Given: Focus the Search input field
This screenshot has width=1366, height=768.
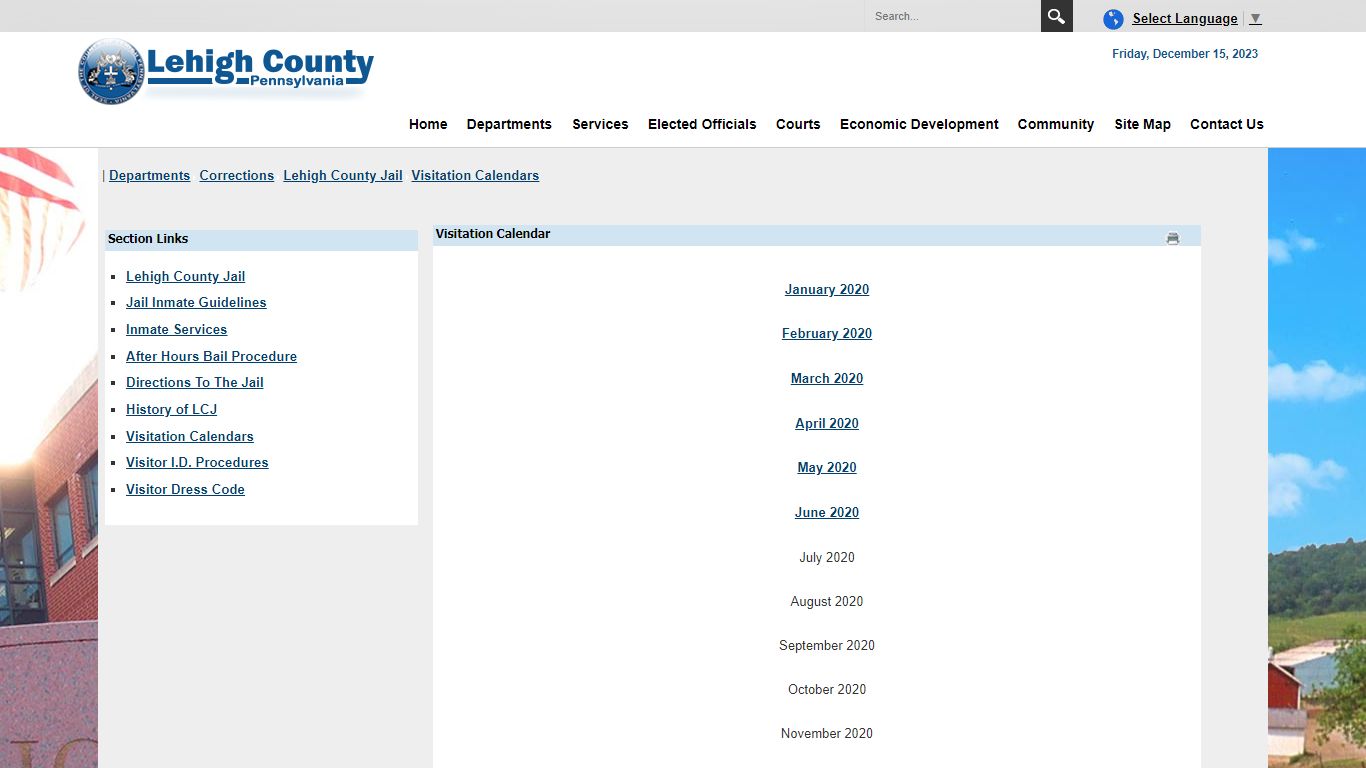Looking at the screenshot, I should click(953, 16).
